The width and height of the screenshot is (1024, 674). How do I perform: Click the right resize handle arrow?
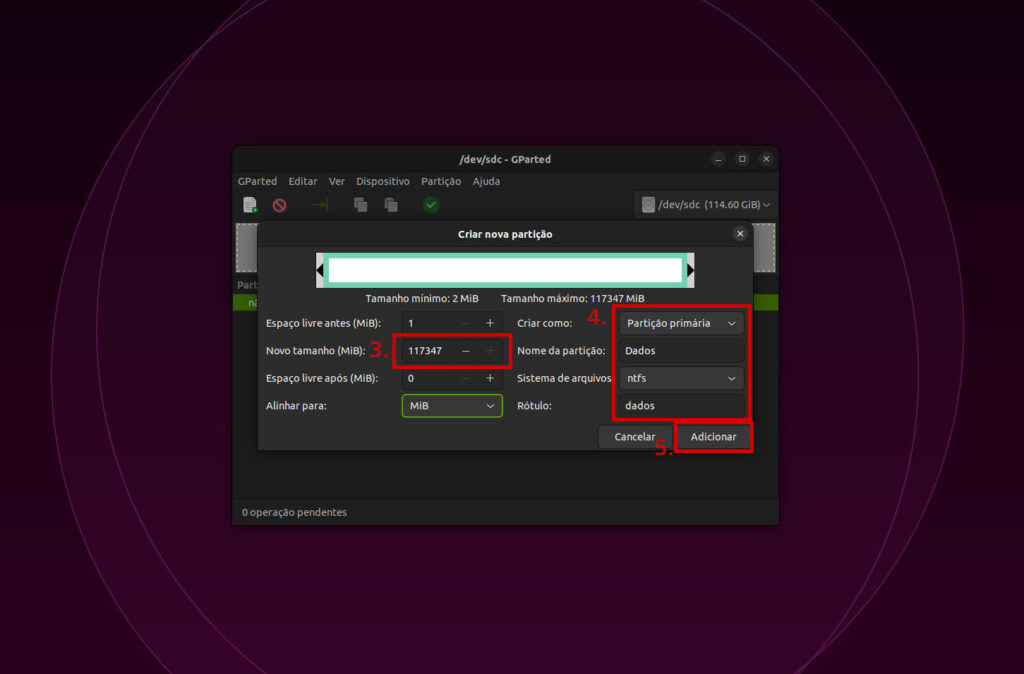click(x=690, y=270)
